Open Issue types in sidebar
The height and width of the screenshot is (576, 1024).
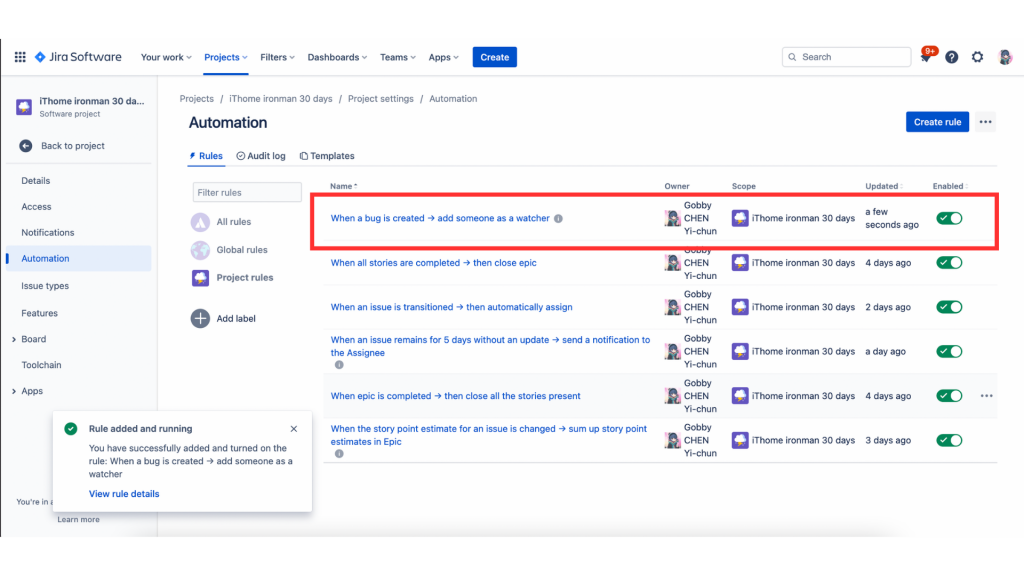click(45, 286)
